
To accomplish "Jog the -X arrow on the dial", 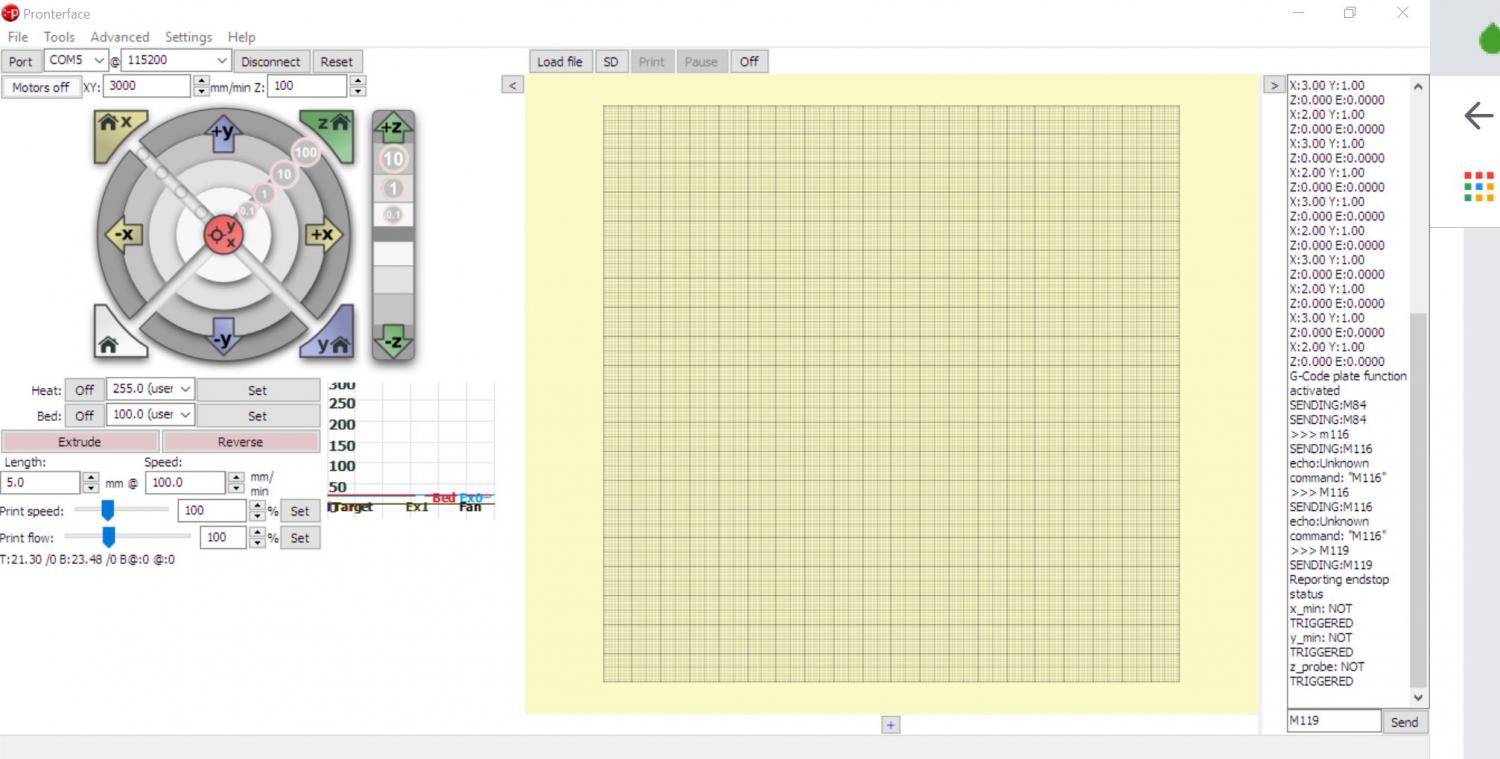I will pyautogui.click(x=124, y=236).
